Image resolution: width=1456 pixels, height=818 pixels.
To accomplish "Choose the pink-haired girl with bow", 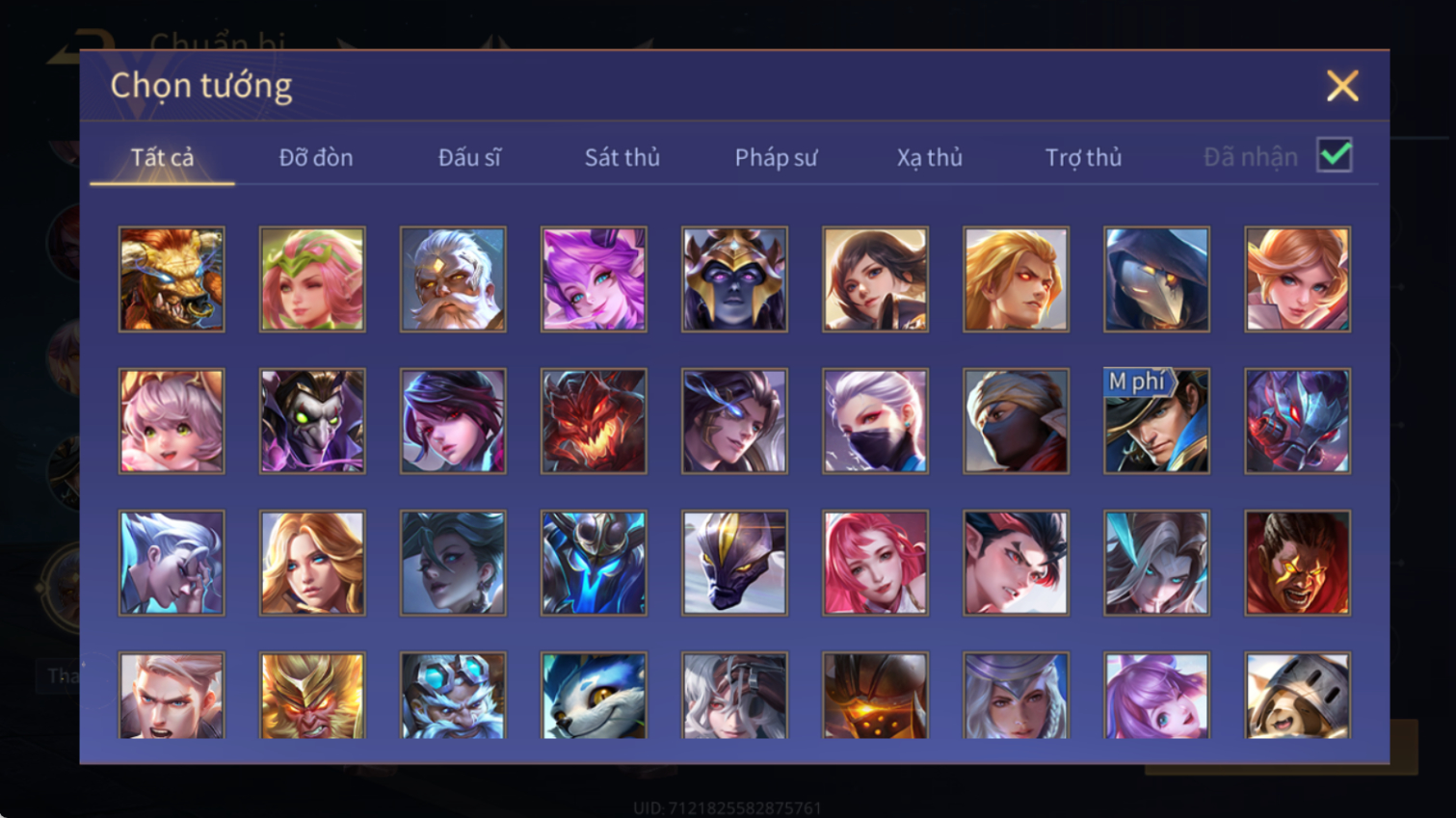I will point(172,421).
